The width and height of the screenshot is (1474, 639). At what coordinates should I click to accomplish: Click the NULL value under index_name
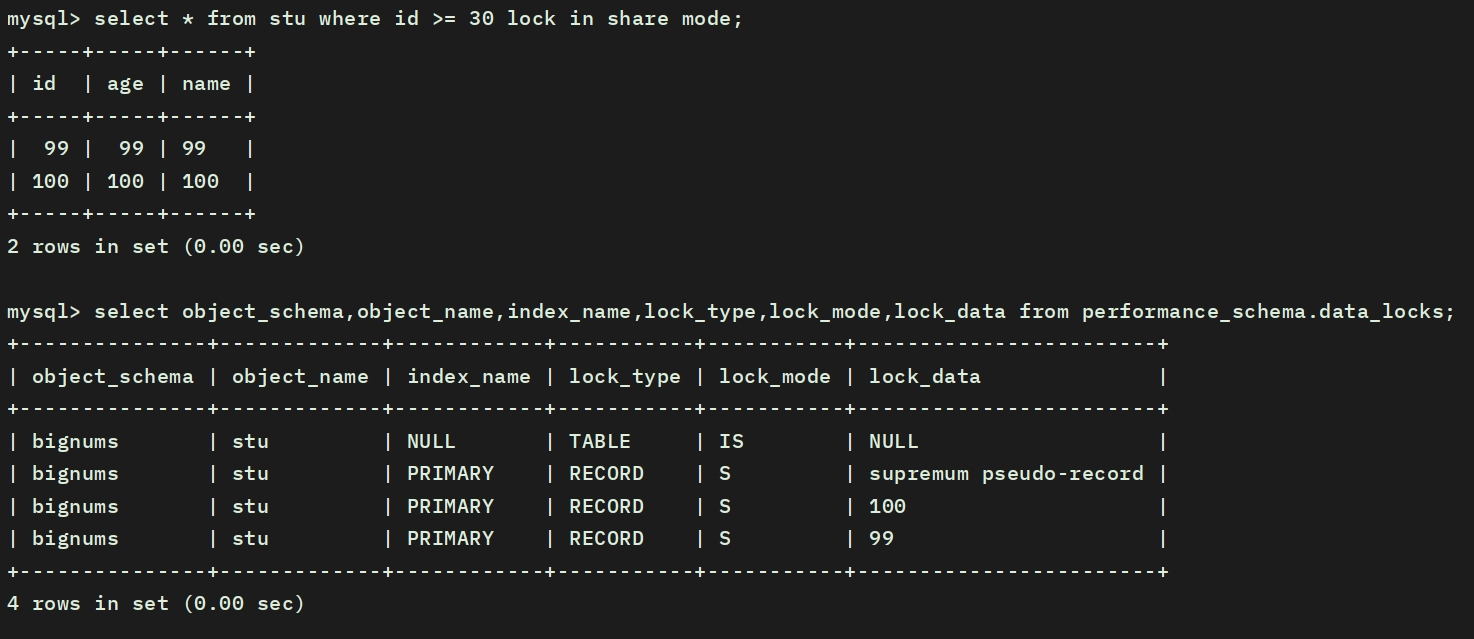pos(431,441)
